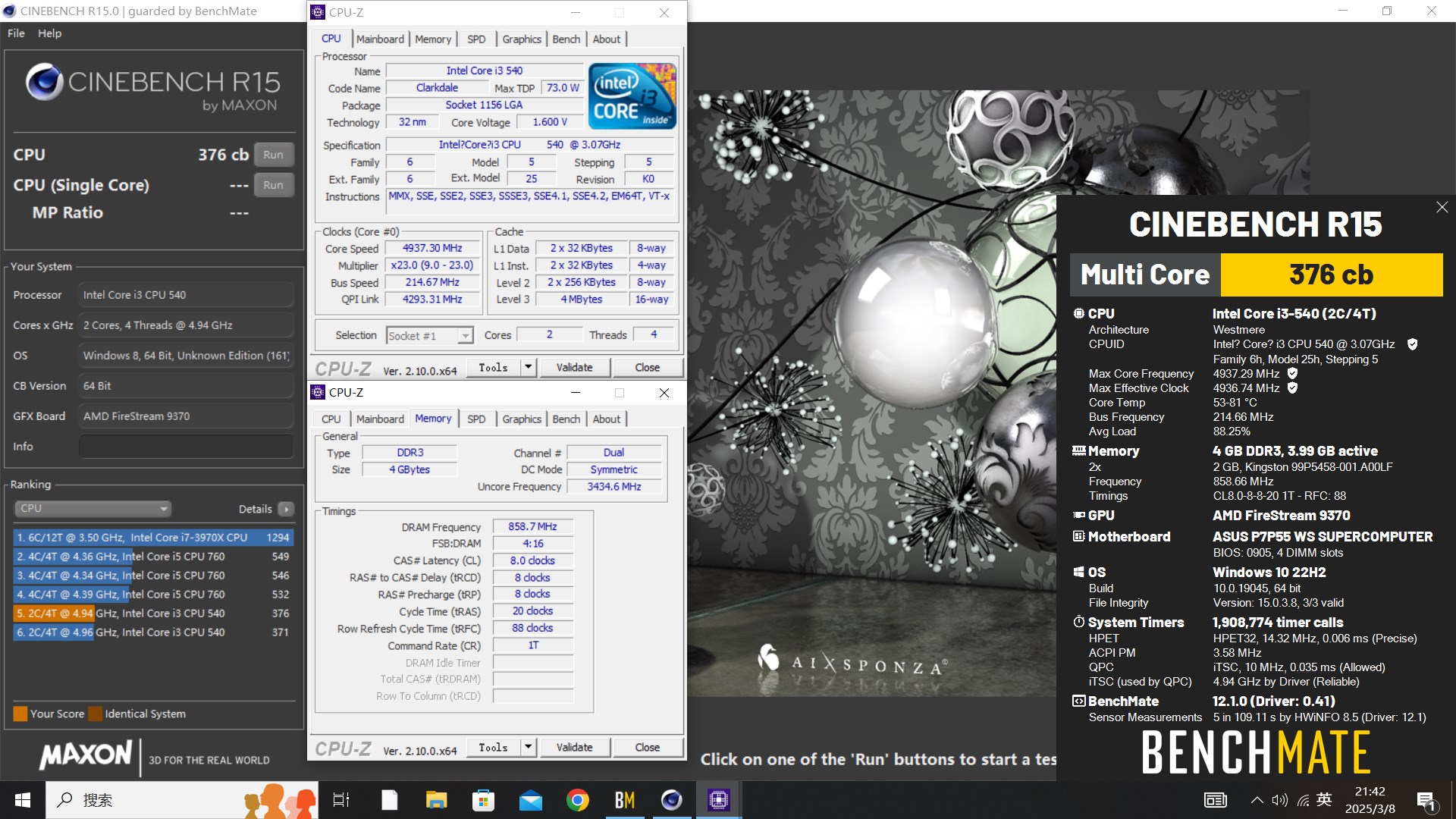Open File Explorer from the taskbar

(436, 800)
